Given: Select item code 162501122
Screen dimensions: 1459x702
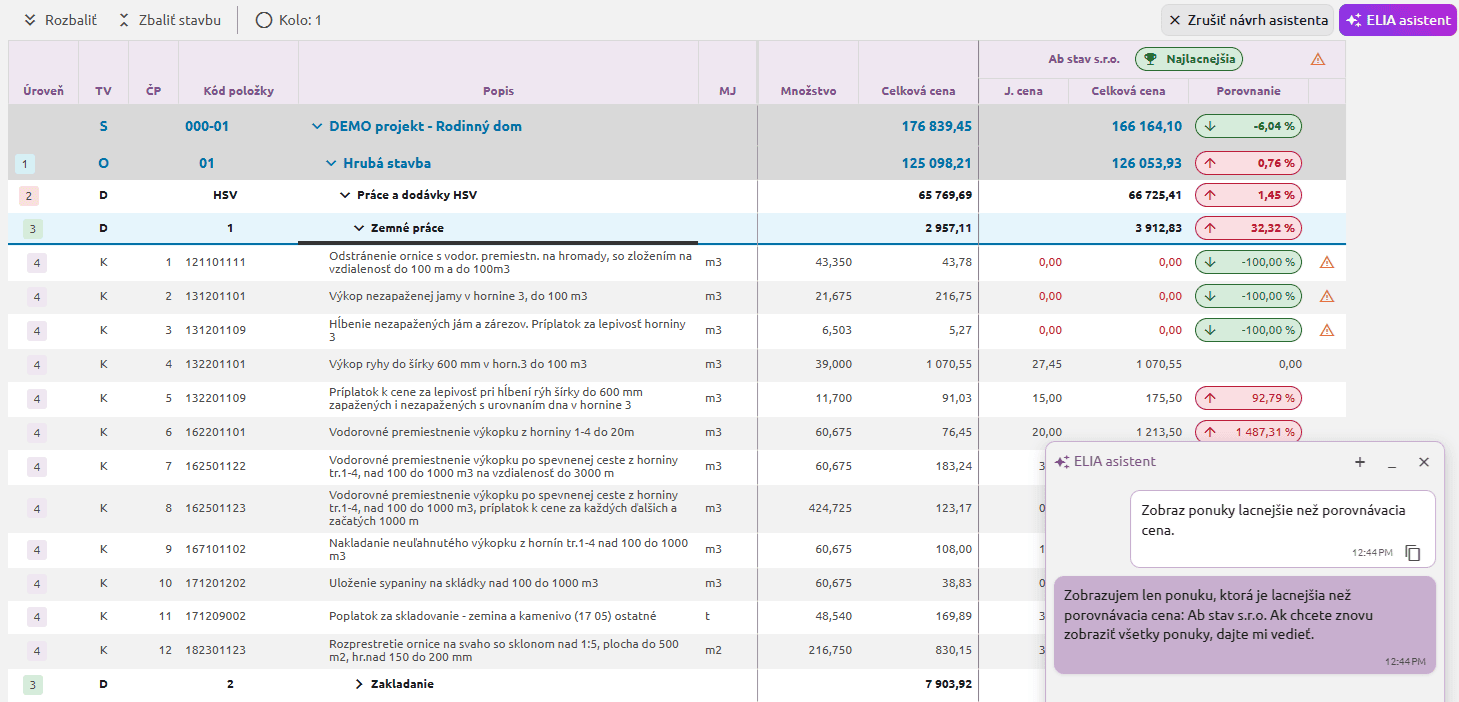Looking at the screenshot, I should point(215,466).
